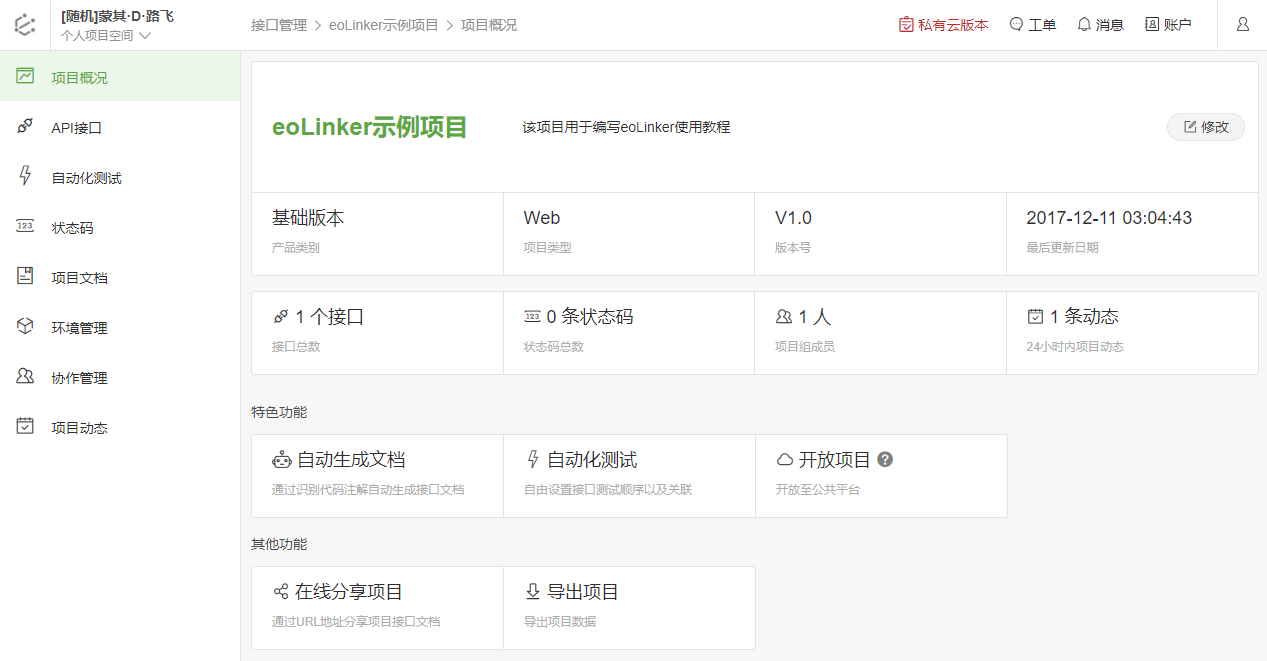Click 接口管理 in the breadcrumb
Screen dimensions: 1267x661
(279, 25)
